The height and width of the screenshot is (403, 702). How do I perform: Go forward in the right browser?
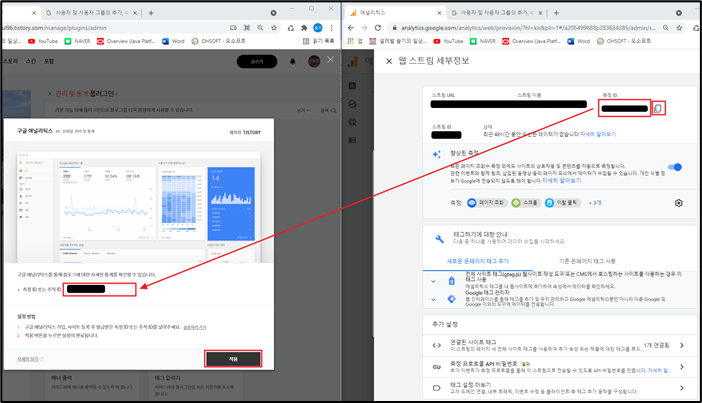click(364, 28)
